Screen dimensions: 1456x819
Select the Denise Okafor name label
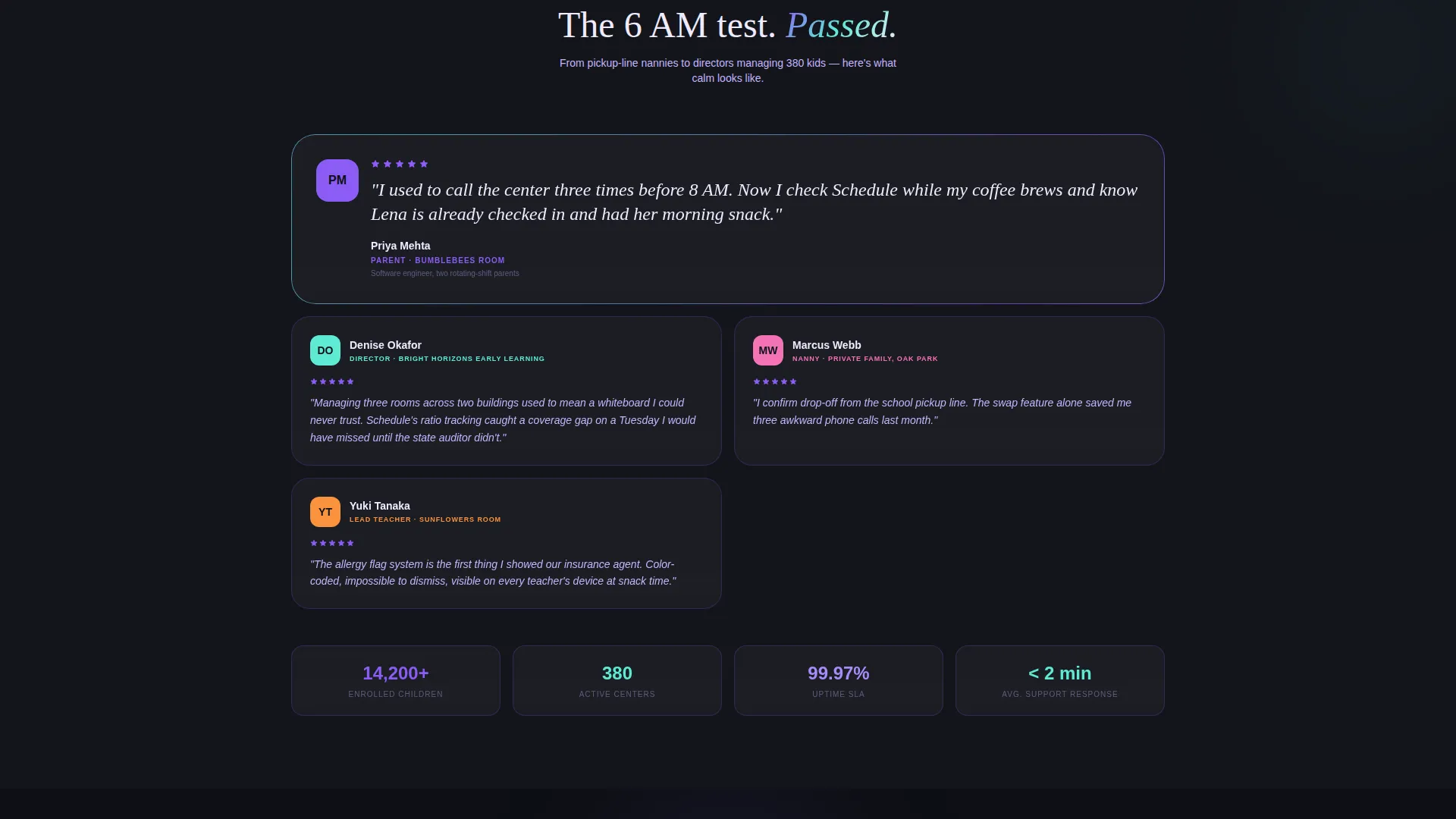pyautogui.click(x=385, y=345)
